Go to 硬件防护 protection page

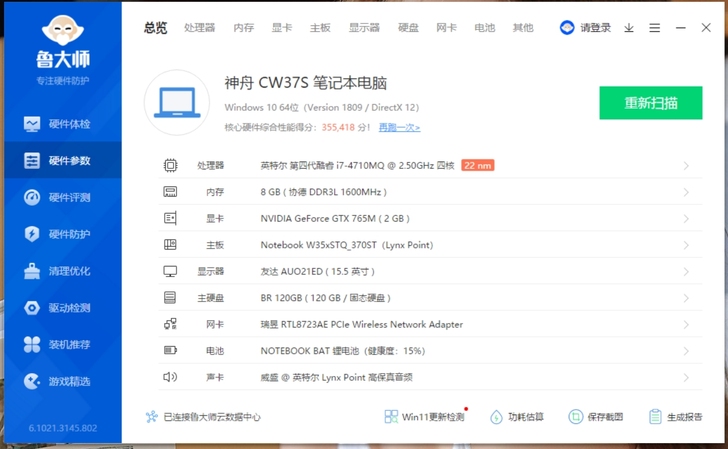[63, 234]
